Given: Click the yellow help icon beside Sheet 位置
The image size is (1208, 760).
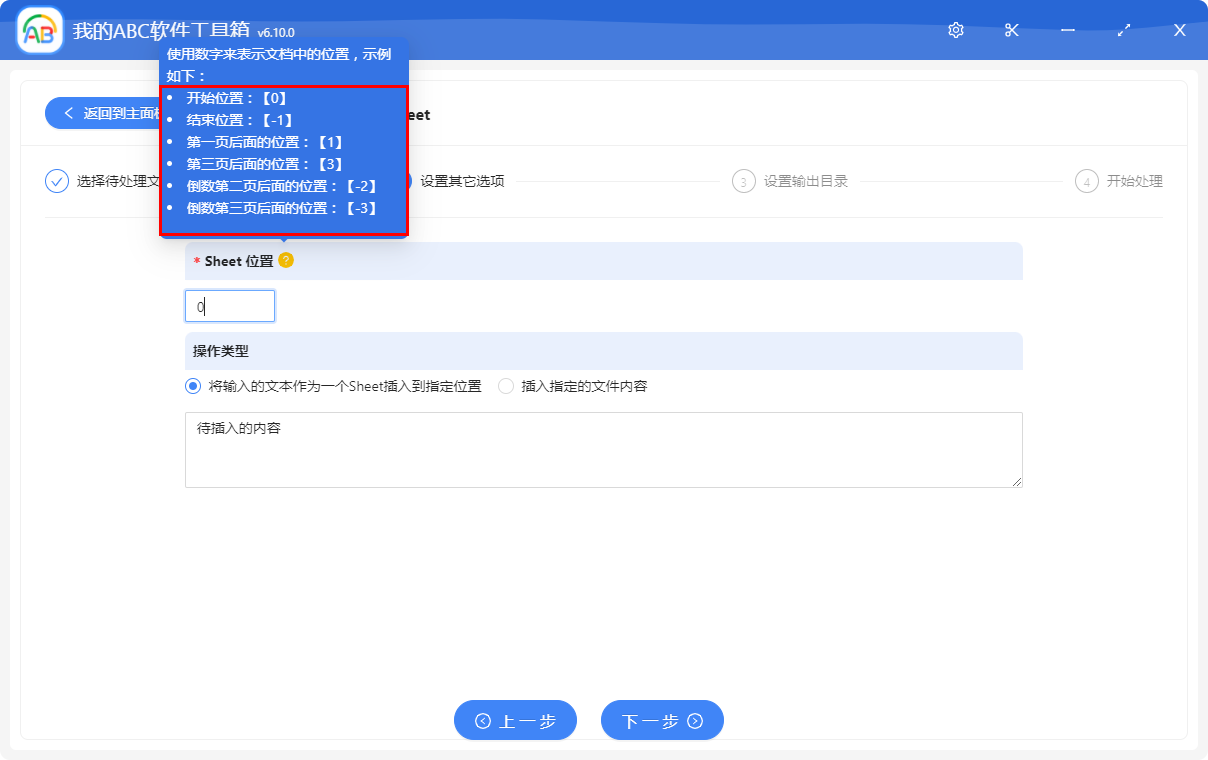Looking at the screenshot, I should click(286, 260).
